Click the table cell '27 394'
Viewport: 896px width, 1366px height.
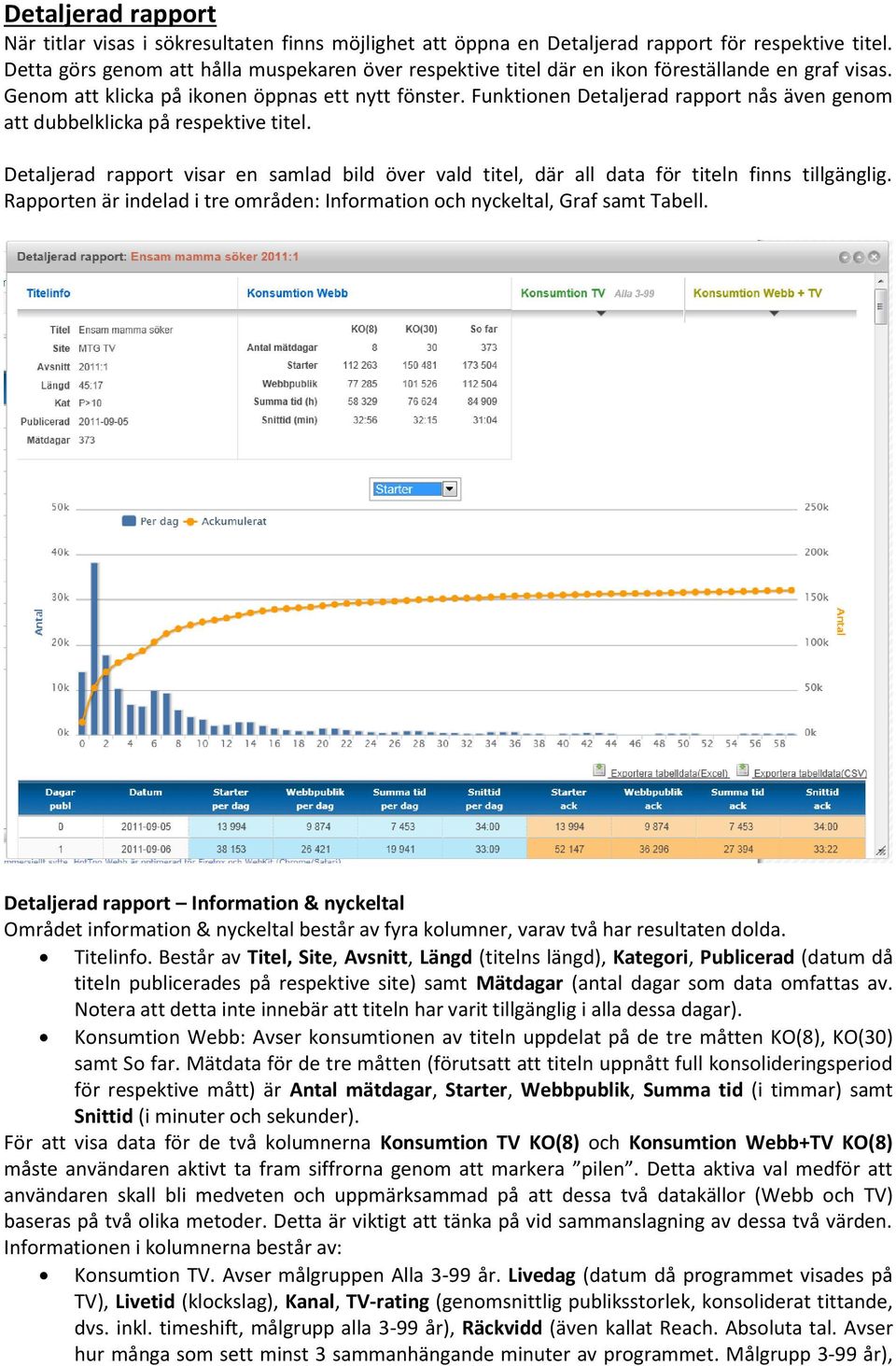pyautogui.click(x=738, y=850)
